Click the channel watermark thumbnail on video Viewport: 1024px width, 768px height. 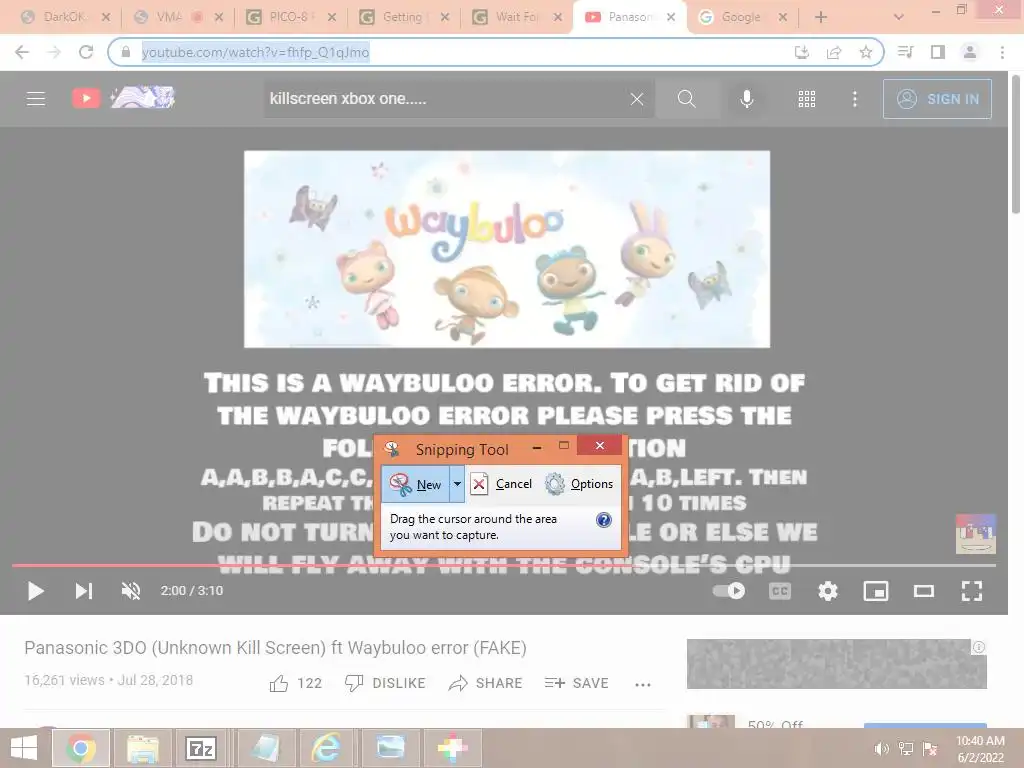pos(976,534)
